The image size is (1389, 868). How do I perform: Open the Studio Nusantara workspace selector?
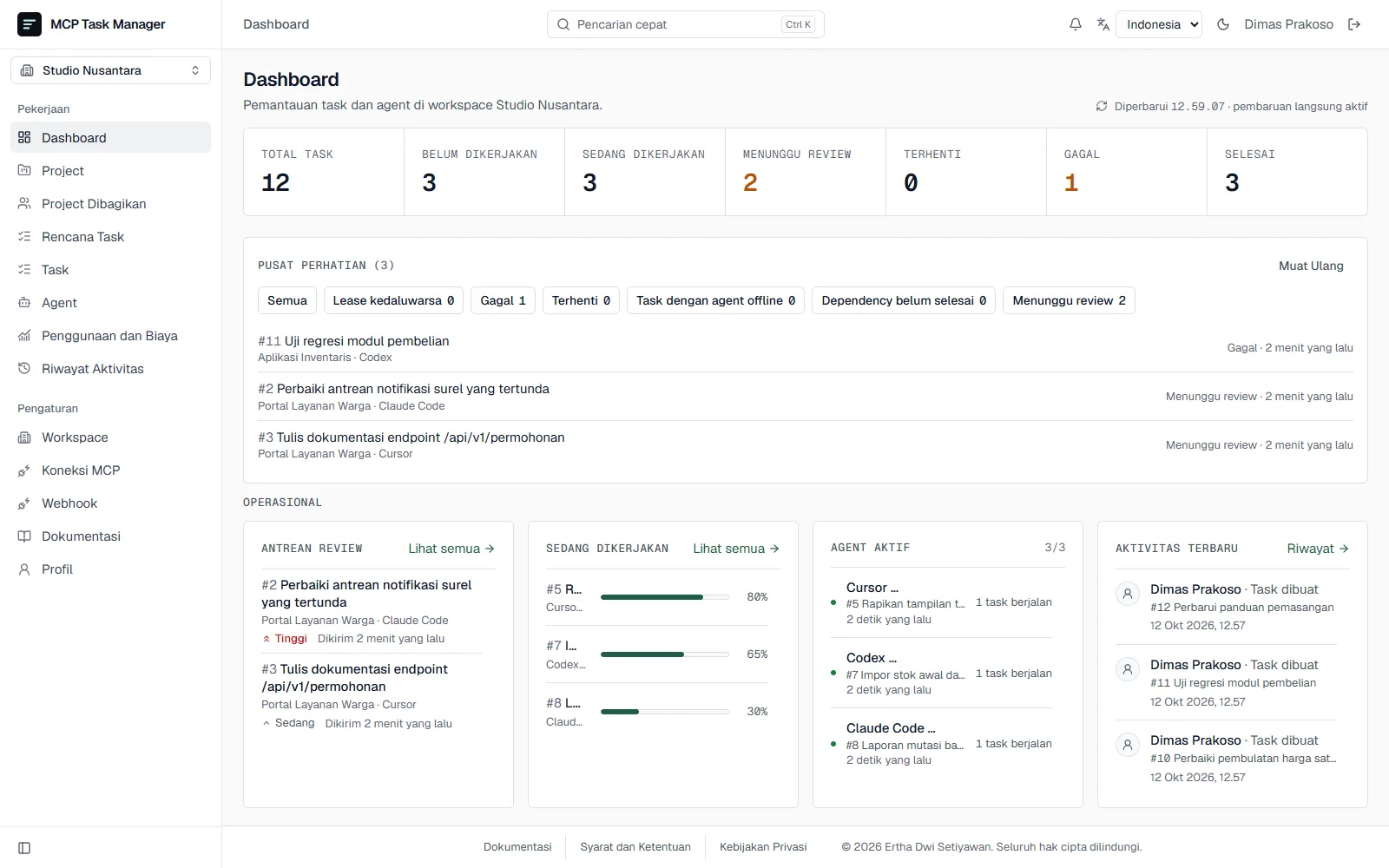(110, 70)
